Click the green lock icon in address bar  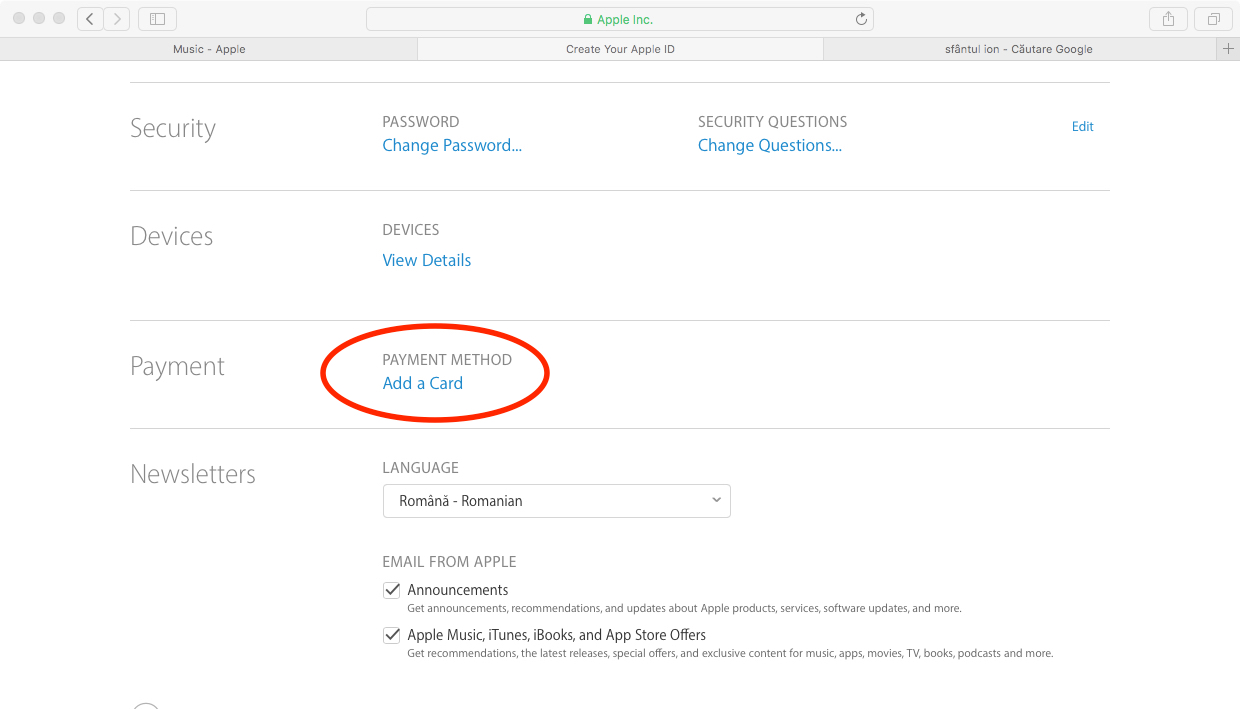(x=588, y=20)
